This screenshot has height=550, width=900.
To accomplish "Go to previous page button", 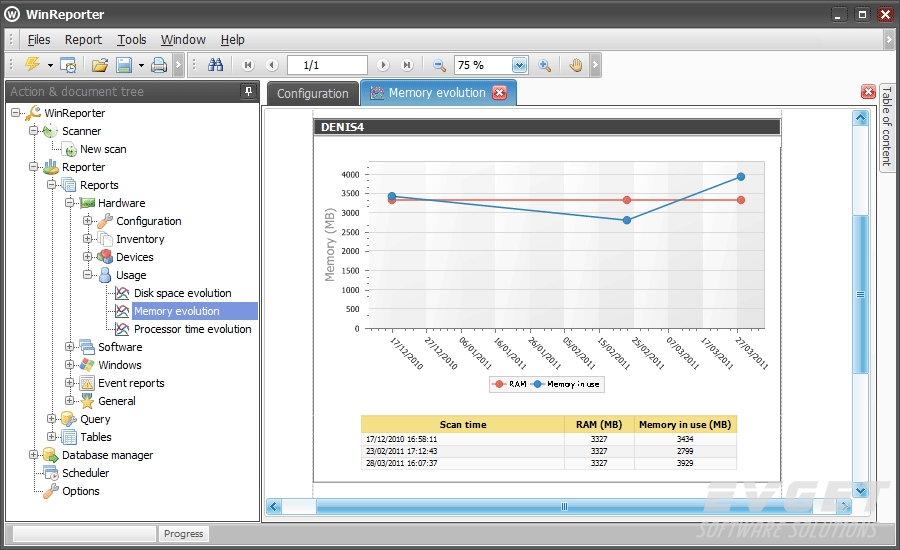I will pyautogui.click(x=272, y=65).
